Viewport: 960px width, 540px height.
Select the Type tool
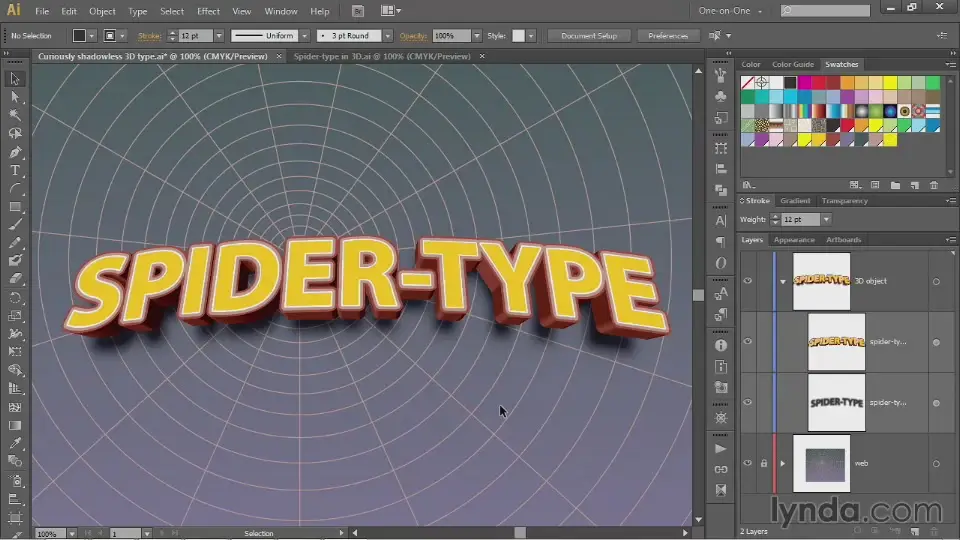tap(15, 170)
